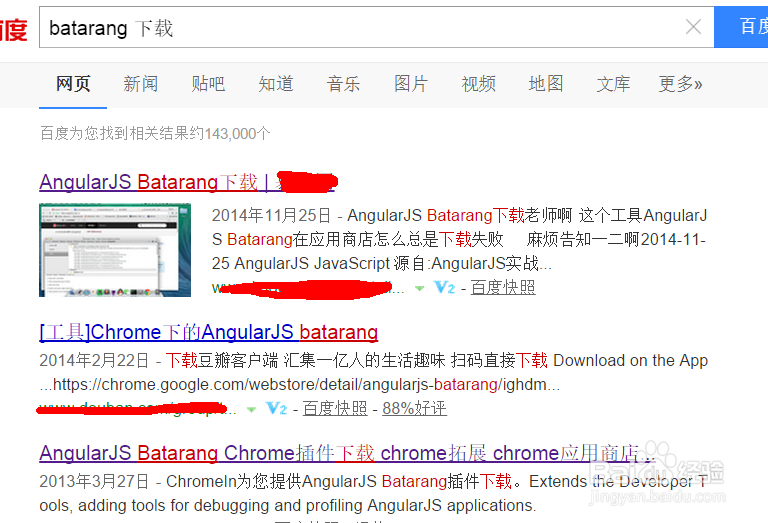
Task: Click the chrome.google.com/webstore URL text in the snippet
Action: tap(306, 384)
